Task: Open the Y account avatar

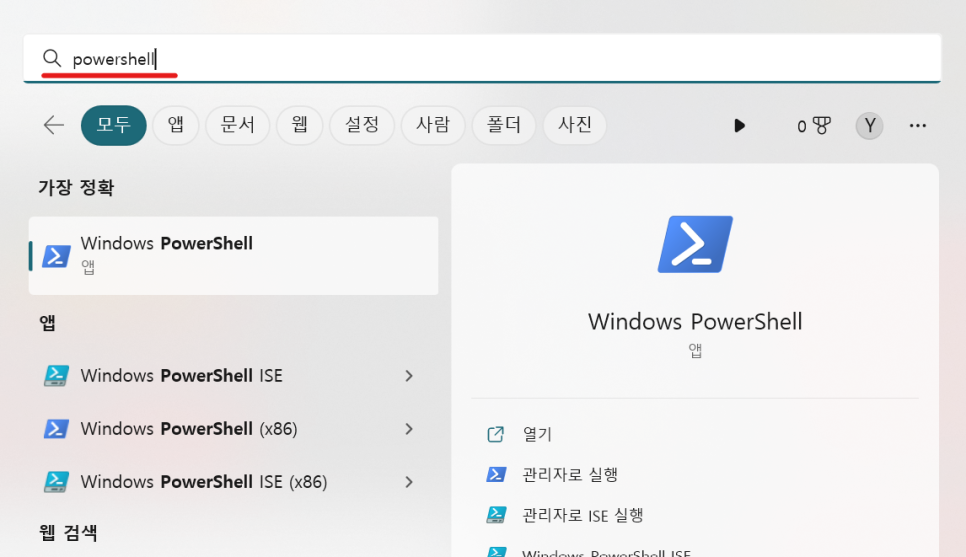Action: point(869,126)
